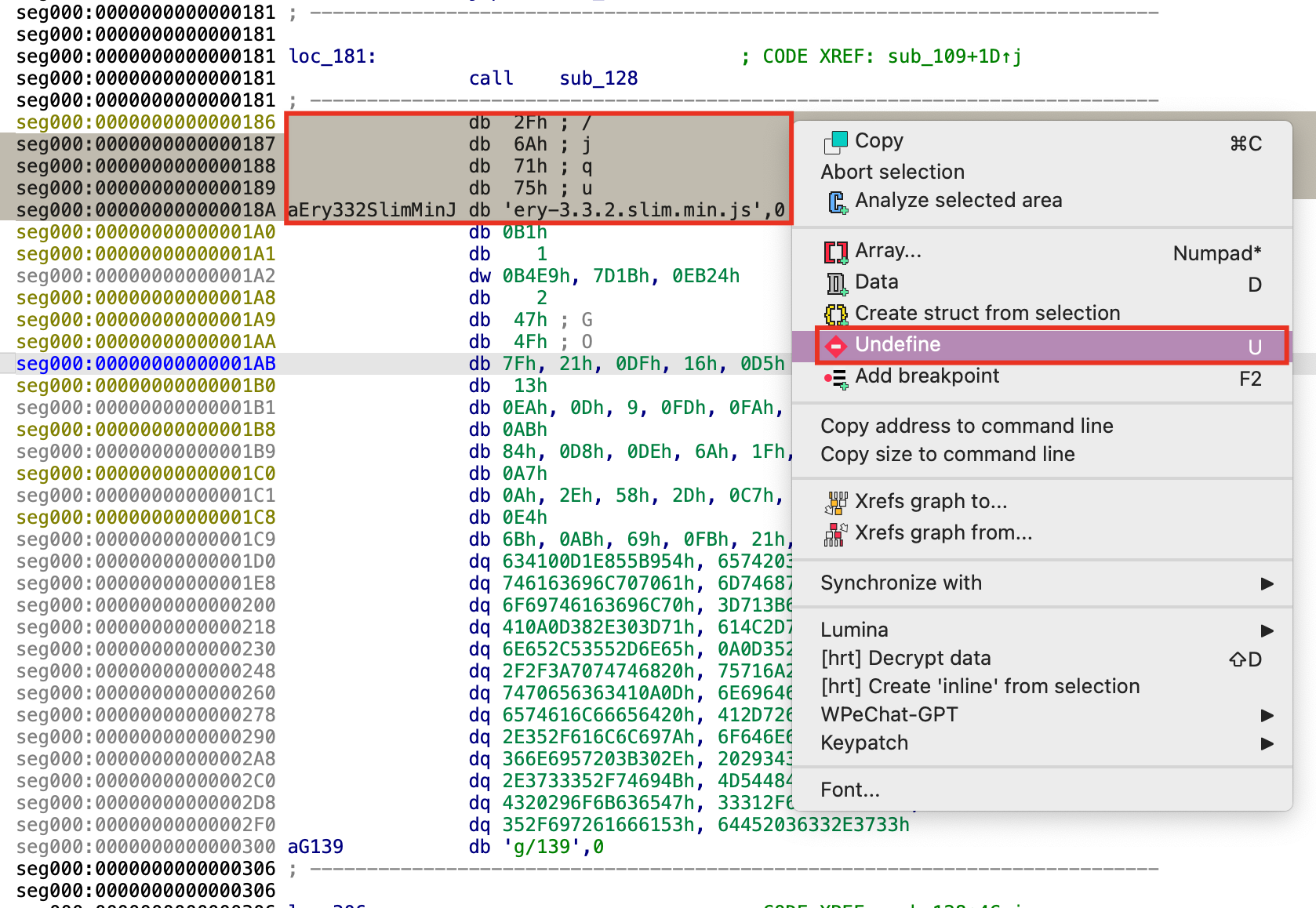Click the Create struct from selection icon
The height and width of the screenshot is (908, 1316).
(836, 314)
